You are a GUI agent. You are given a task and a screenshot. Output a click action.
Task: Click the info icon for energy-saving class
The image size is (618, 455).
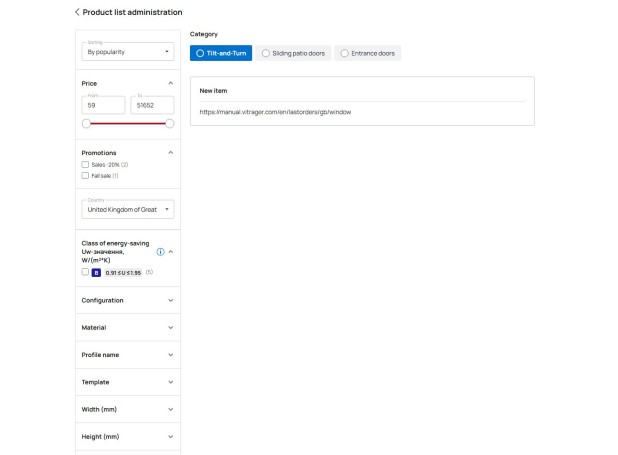pos(160,252)
